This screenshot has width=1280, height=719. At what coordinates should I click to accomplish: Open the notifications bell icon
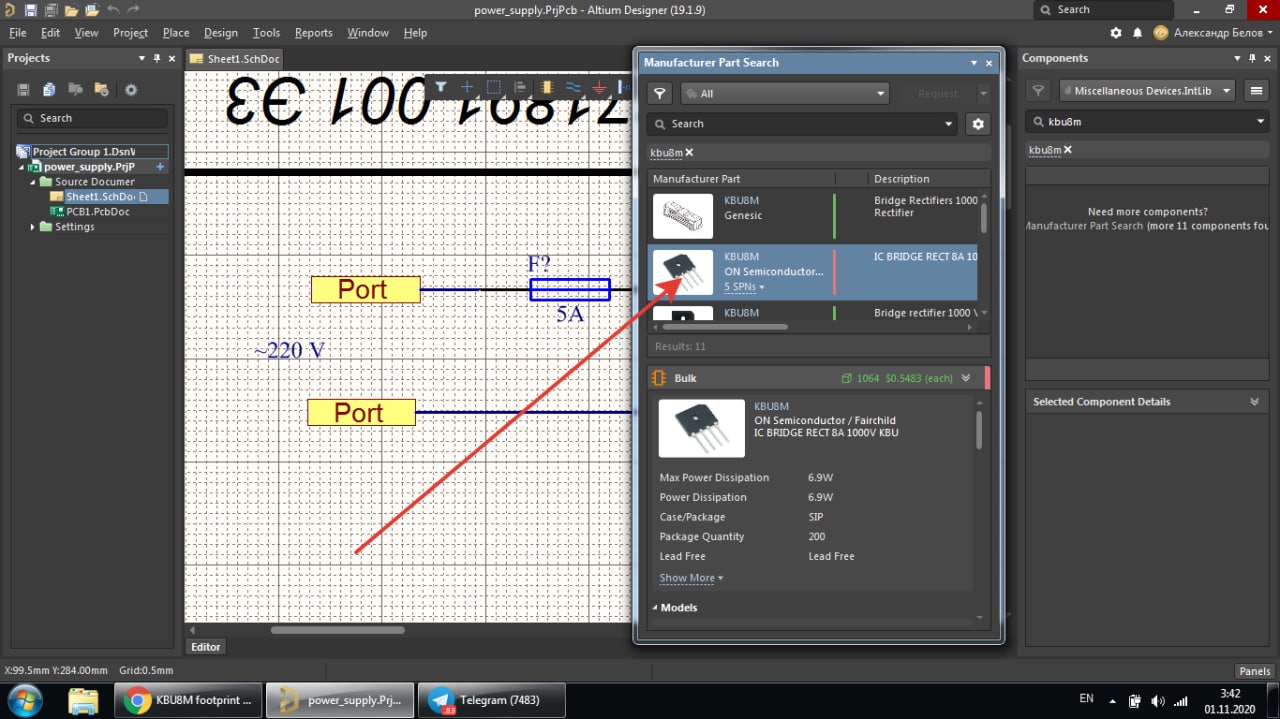(x=1137, y=33)
